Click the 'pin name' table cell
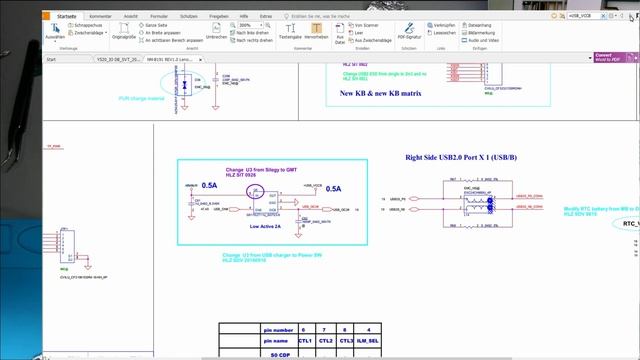This screenshot has width=640, height=360. (278, 341)
